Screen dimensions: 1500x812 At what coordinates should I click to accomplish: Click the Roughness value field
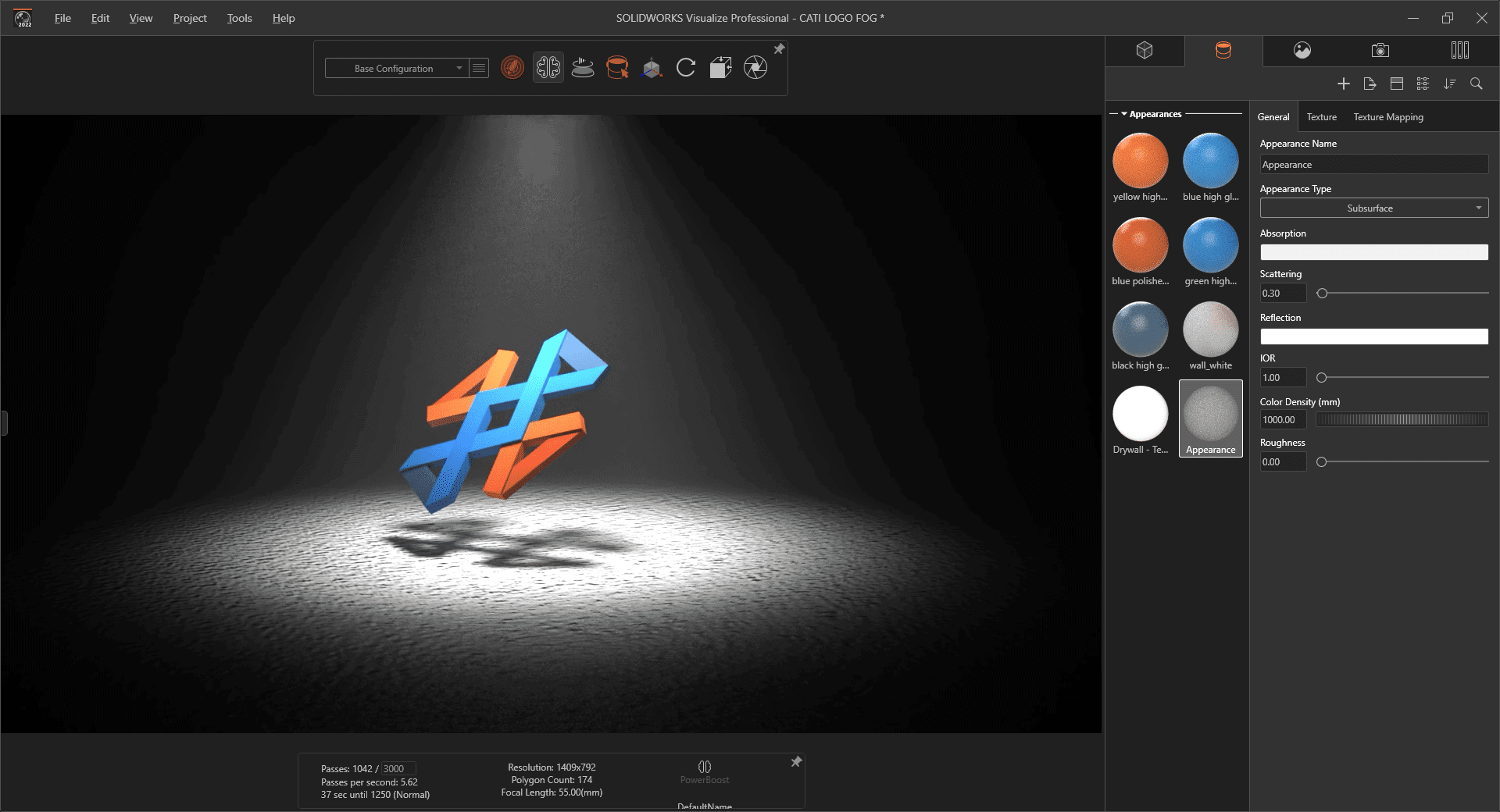click(1283, 462)
